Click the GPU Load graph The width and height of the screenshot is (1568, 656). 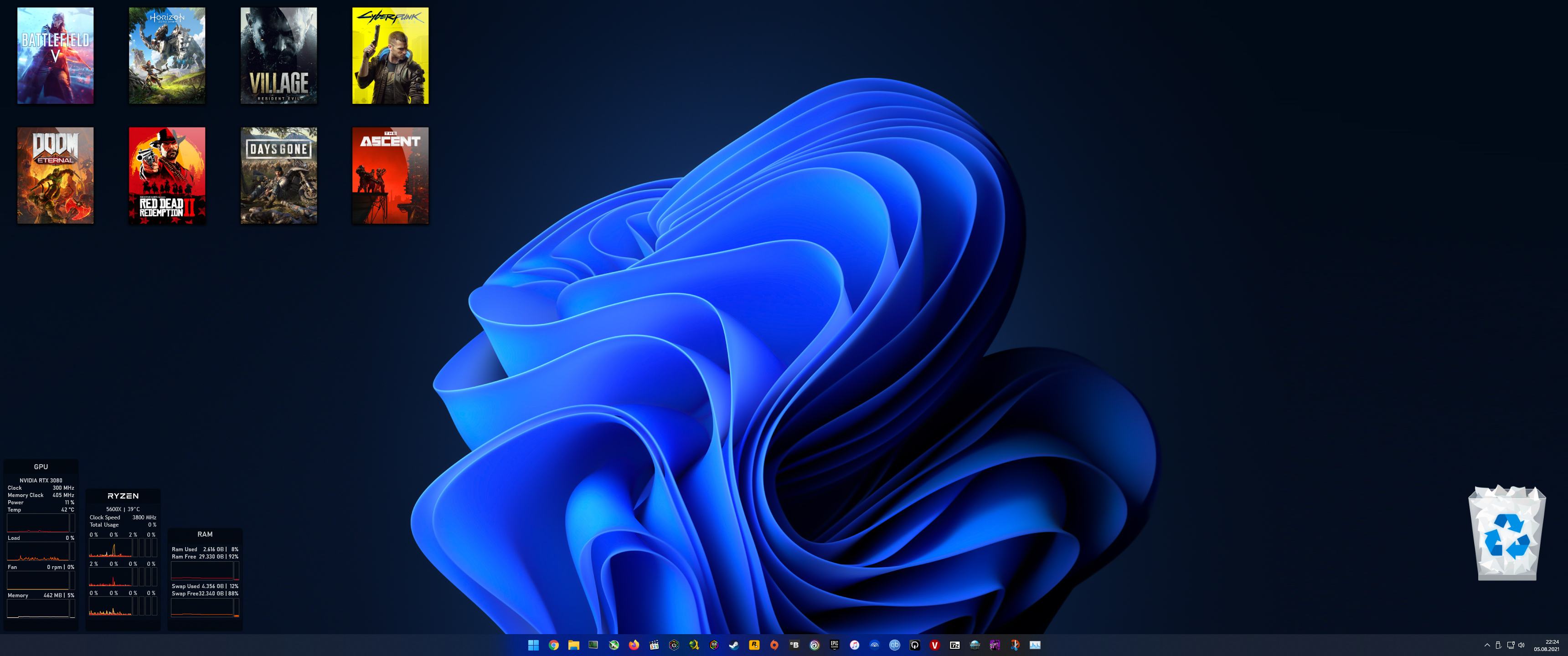pyautogui.click(x=38, y=551)
